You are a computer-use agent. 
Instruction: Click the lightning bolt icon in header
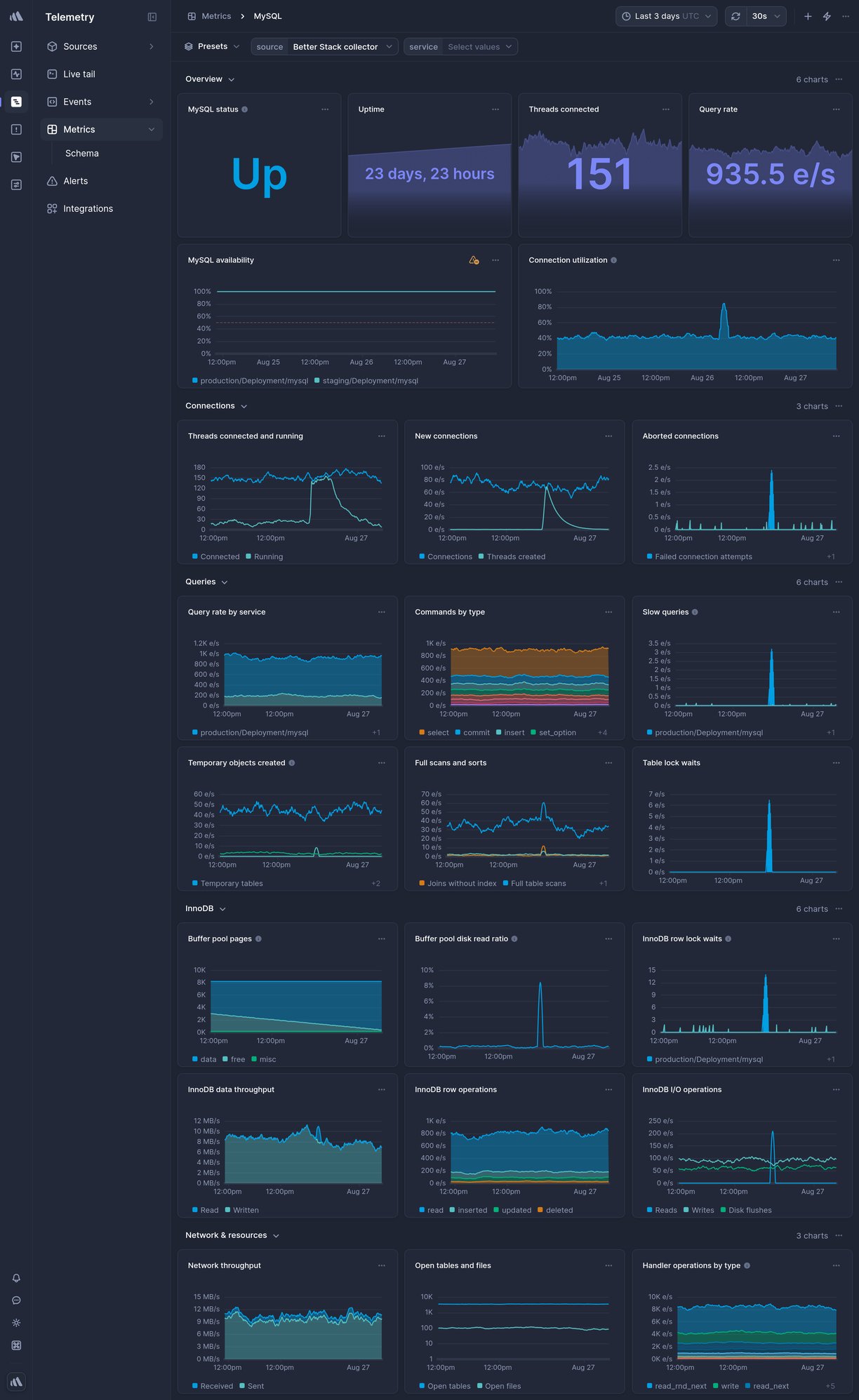point(827,16)
